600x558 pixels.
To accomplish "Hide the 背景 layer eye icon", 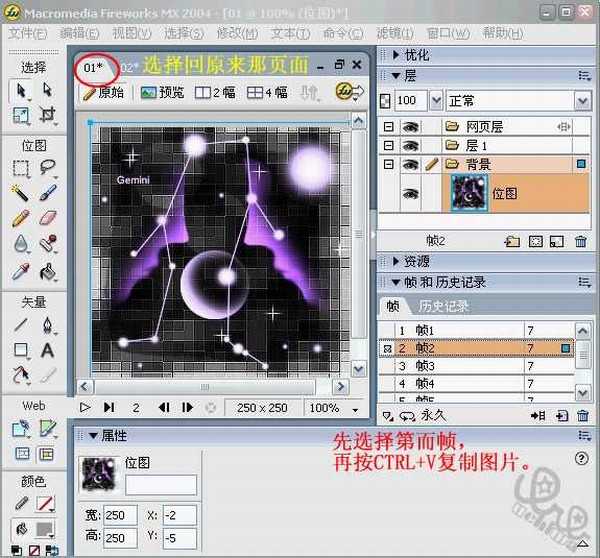I will tap(411, 164).
